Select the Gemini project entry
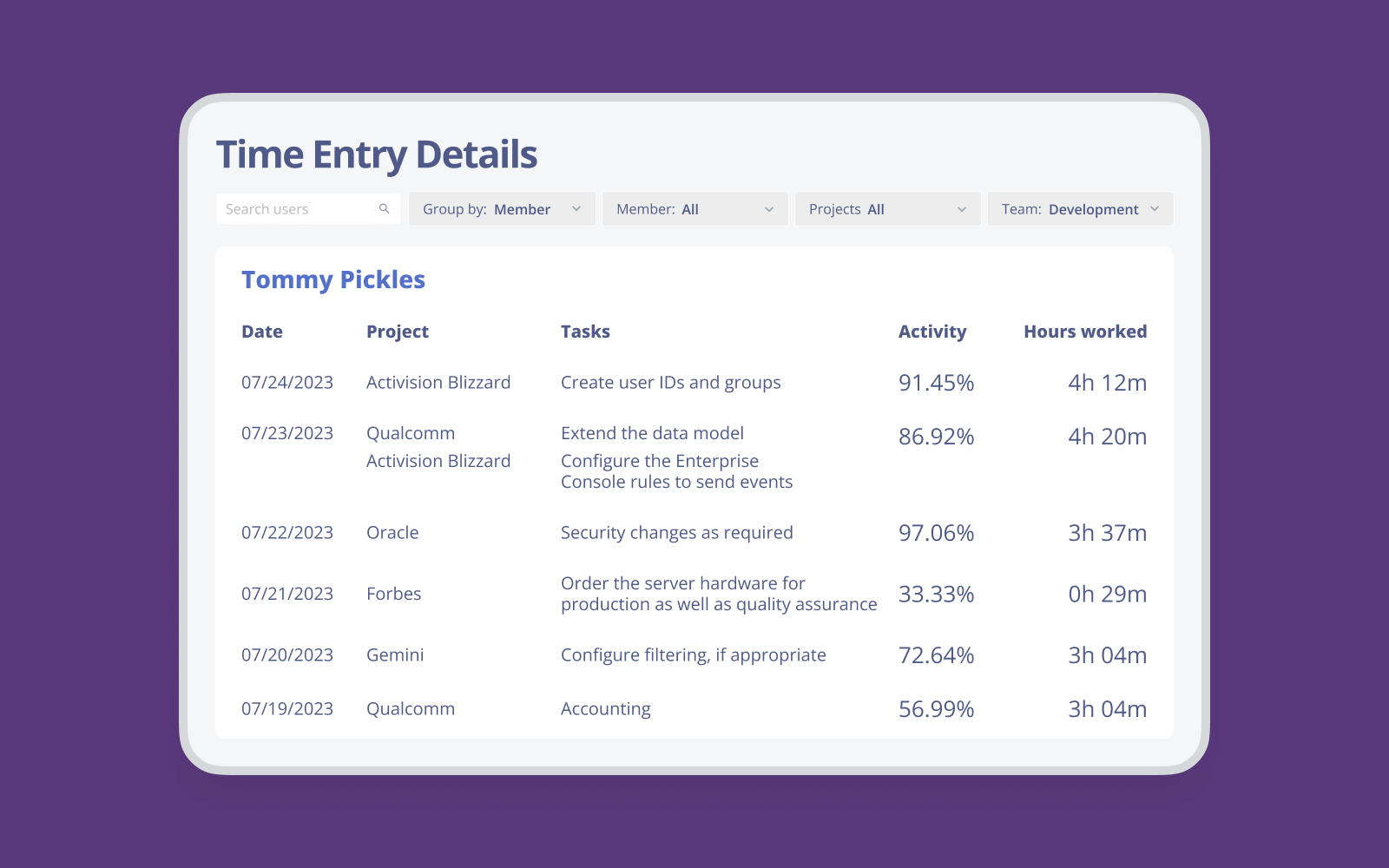Screen dimensions: 1389x868 pos(395,655)
